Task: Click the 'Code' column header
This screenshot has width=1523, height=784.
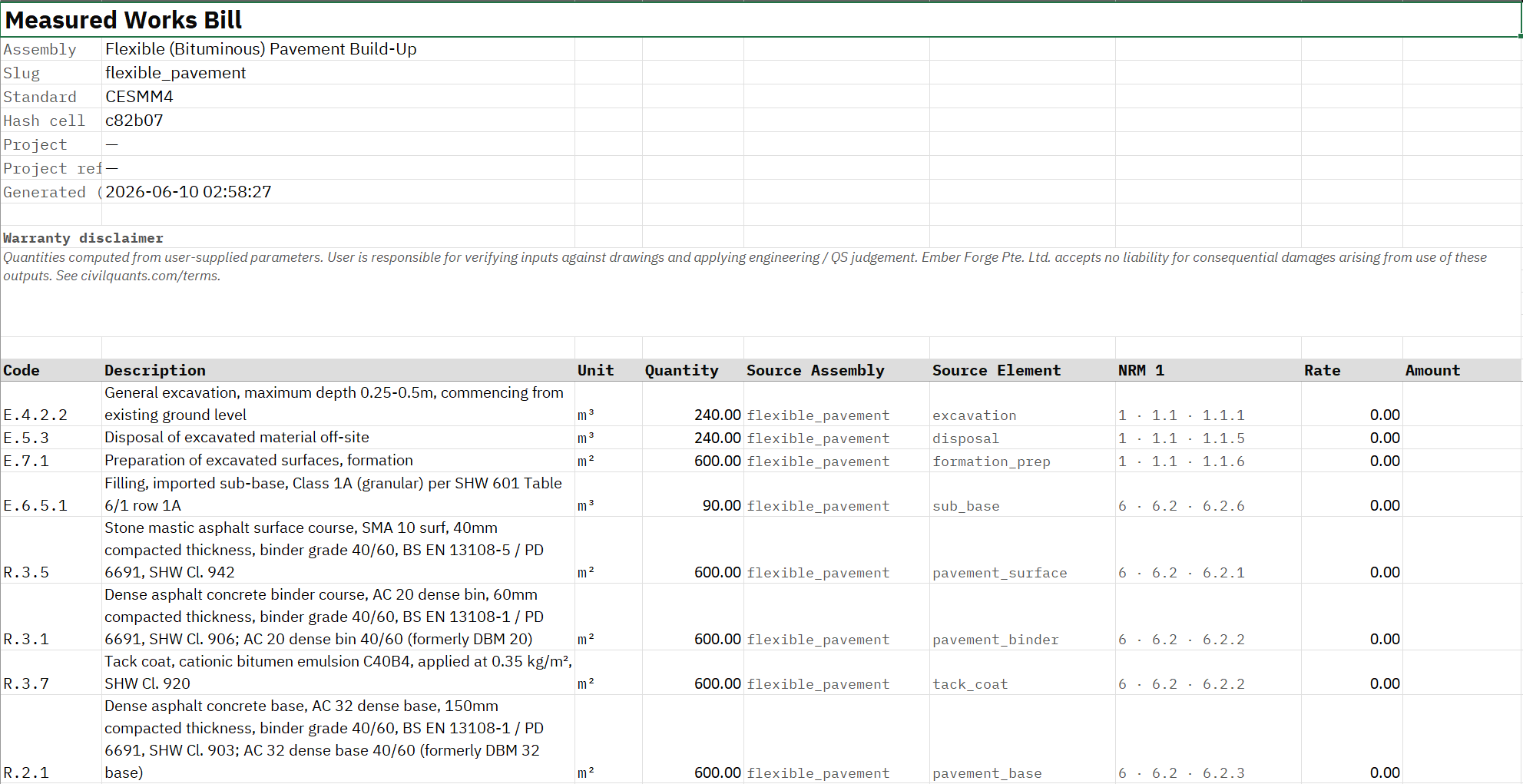Action: pos(51,370)
